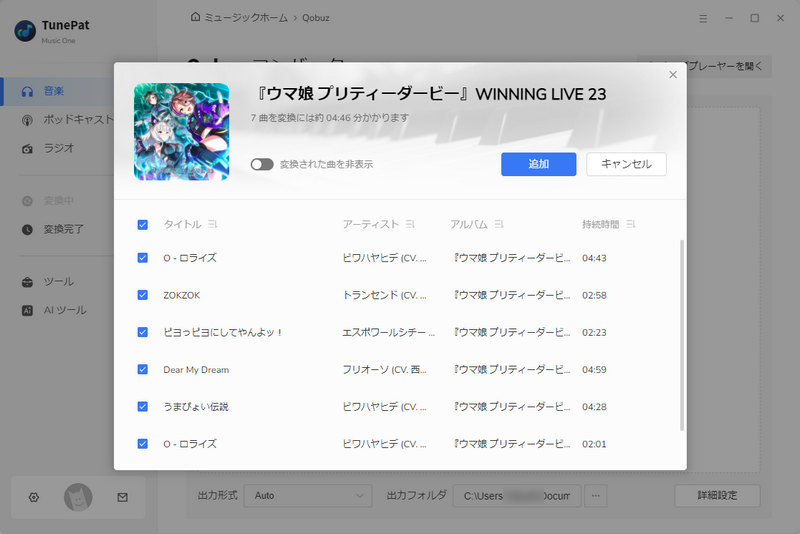This screenshot has height=534, width=800.
Task: Uncheck ピヨっピヨにしてやんよッ！ checkbox
Action: pos(143,332)
